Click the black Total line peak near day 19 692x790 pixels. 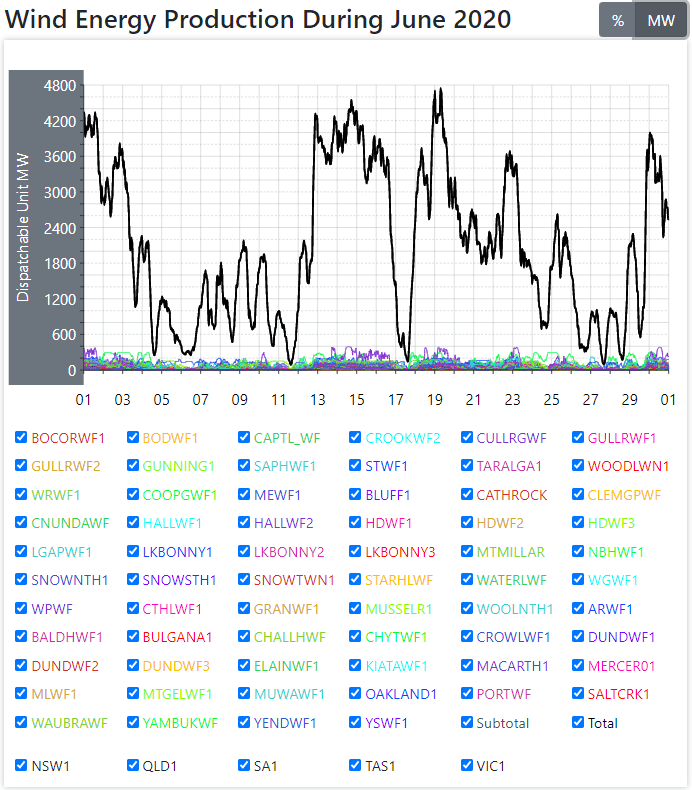coord(438,90)
